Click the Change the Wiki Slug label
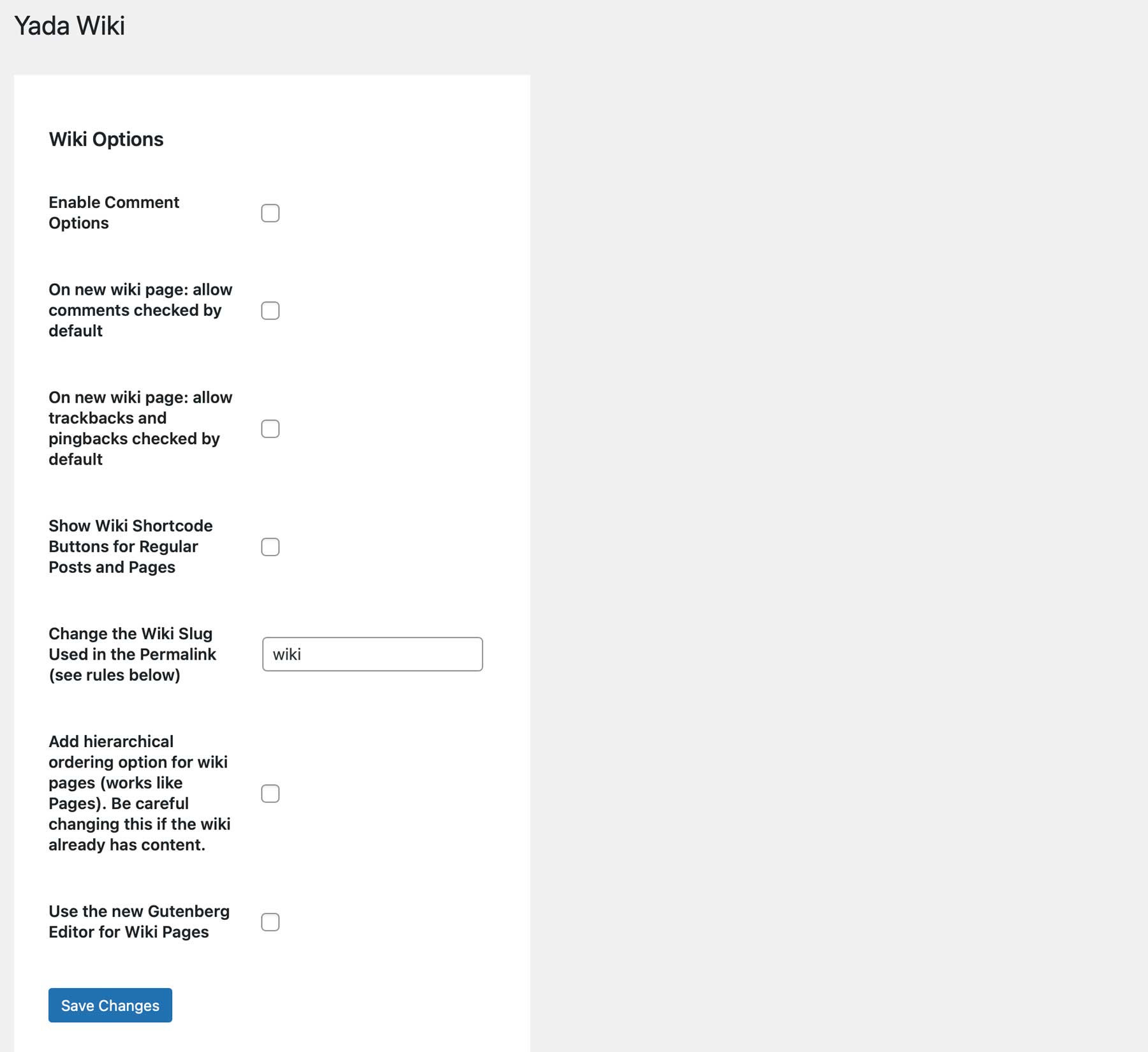The height and width of the screenshot is (1052, 1148). click(x=132, y=654)
